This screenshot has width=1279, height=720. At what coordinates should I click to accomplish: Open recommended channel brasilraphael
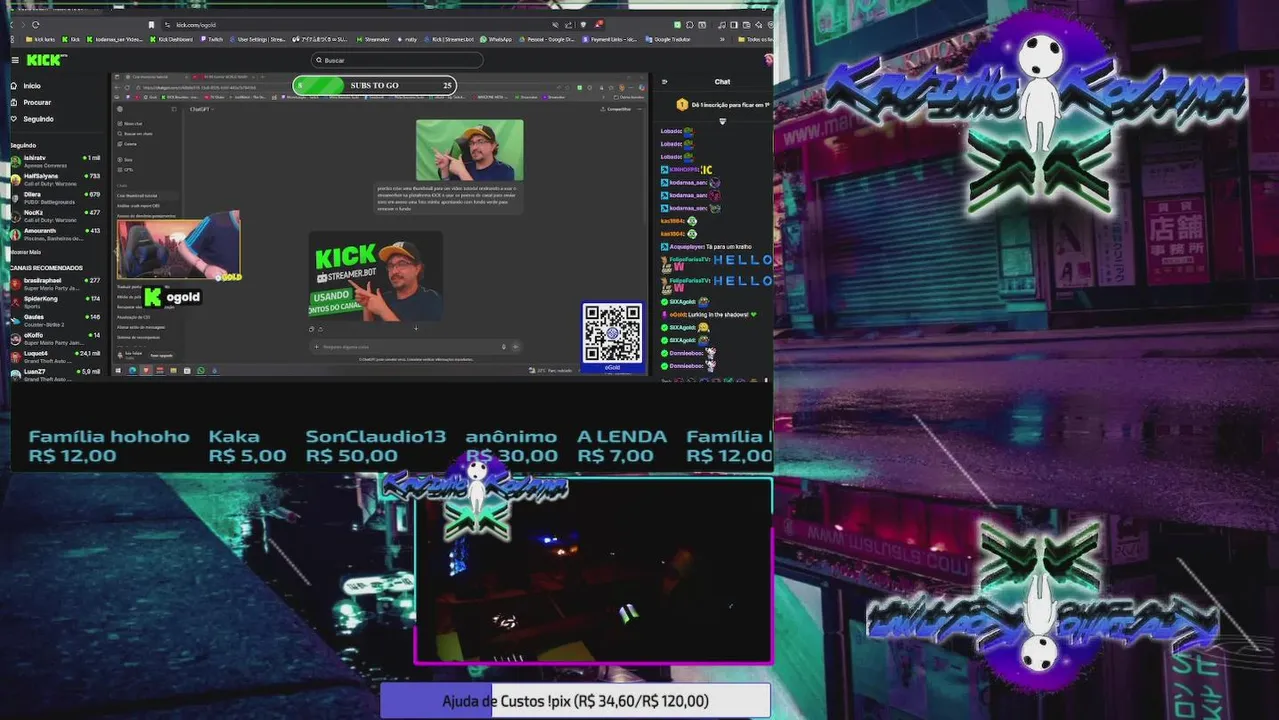click(55, 283)
